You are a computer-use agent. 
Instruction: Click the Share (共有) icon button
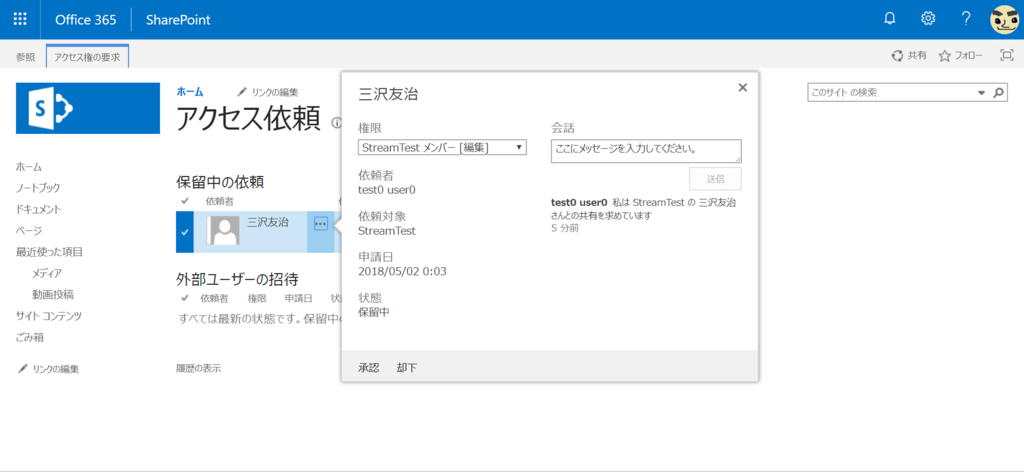[x=909, y=56]
